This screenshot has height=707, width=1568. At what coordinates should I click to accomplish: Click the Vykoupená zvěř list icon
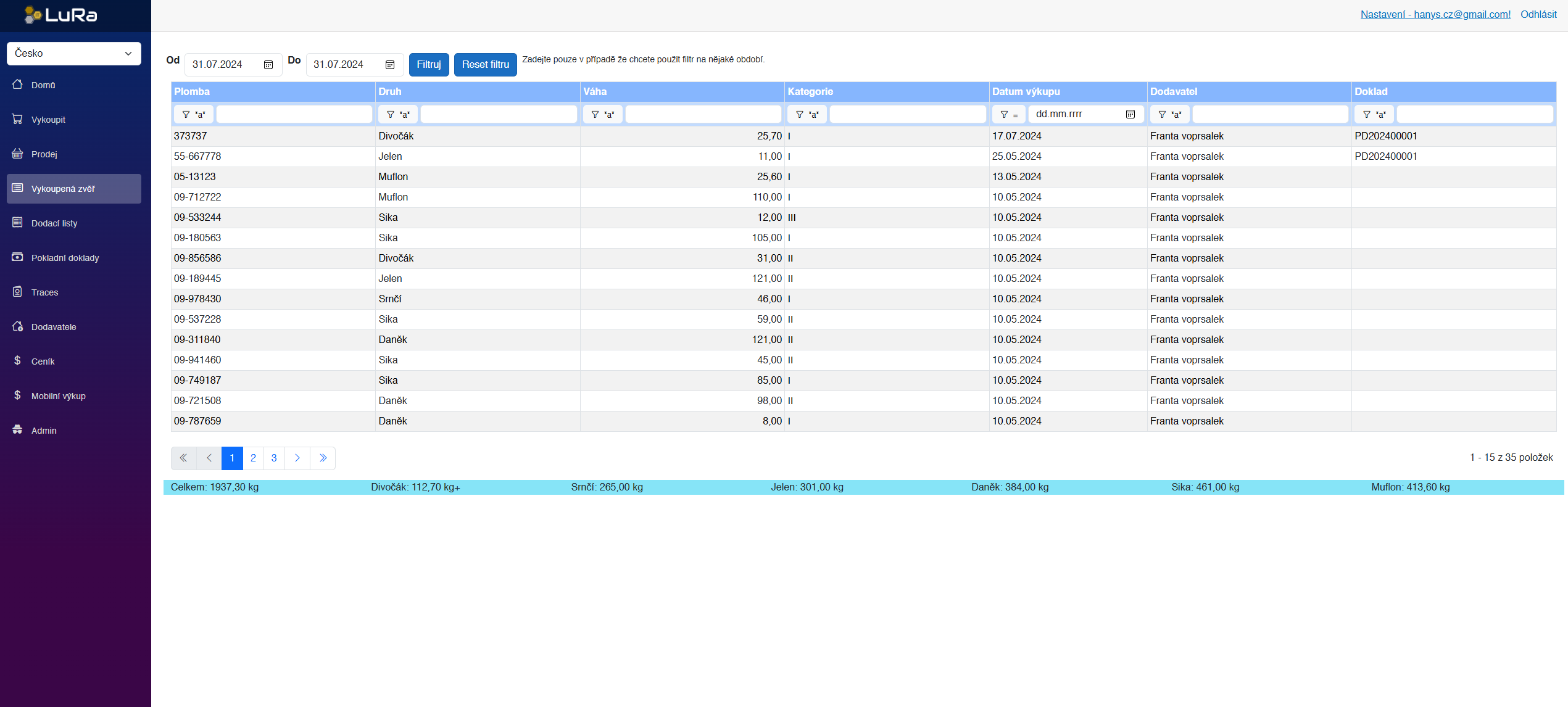[x=17, y=188]
